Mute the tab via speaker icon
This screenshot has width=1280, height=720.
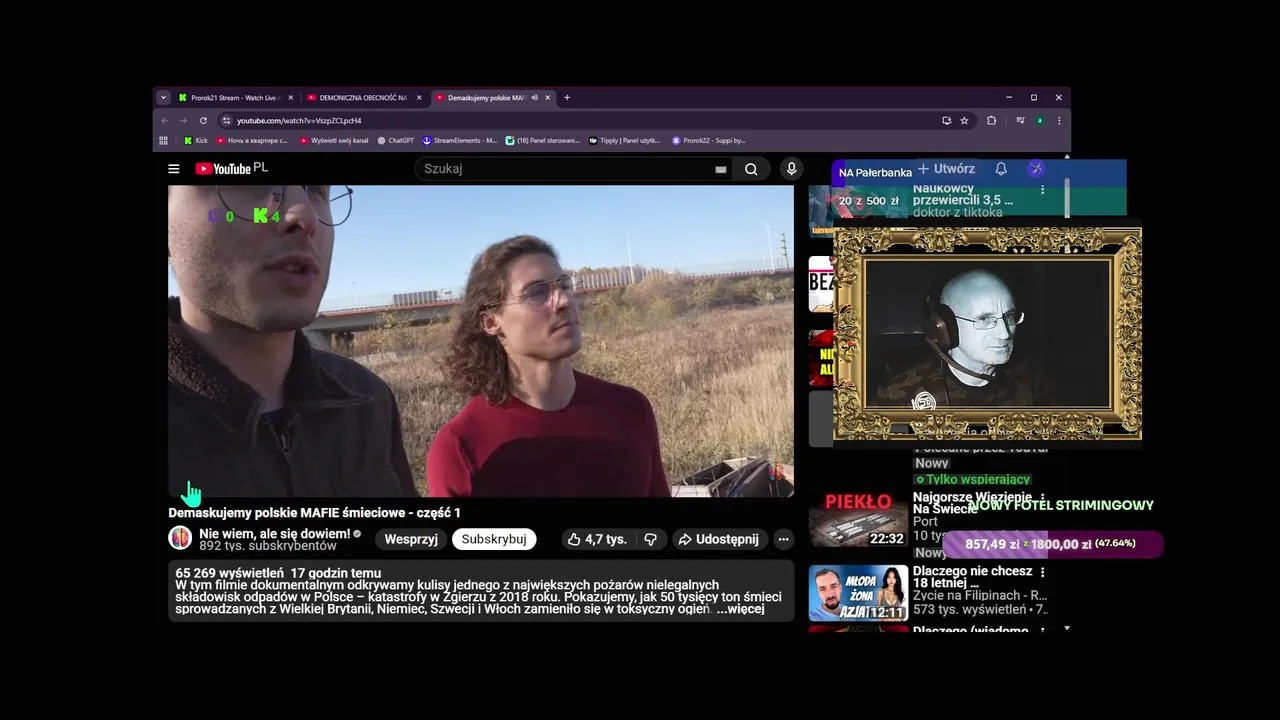(534, 98)
